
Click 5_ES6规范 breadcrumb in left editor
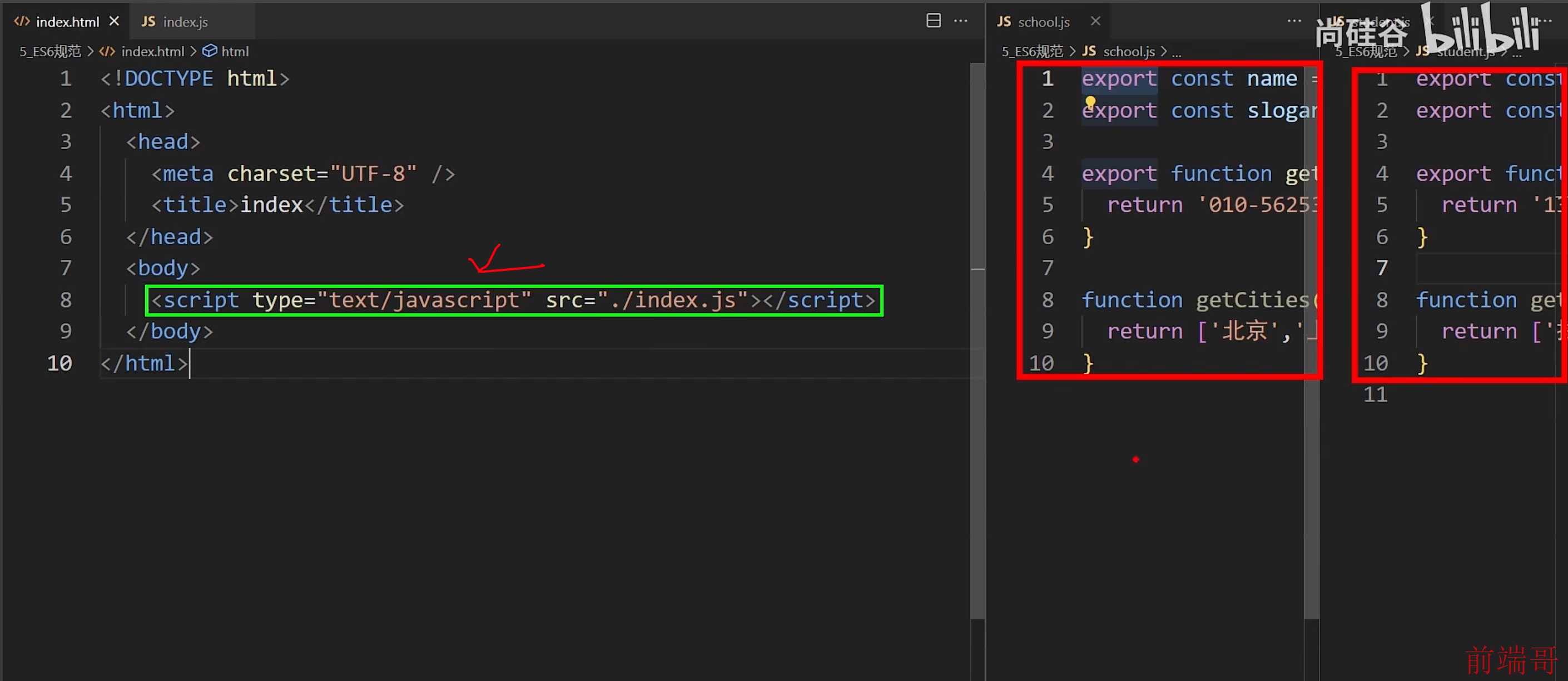click(x=50, y=51)
